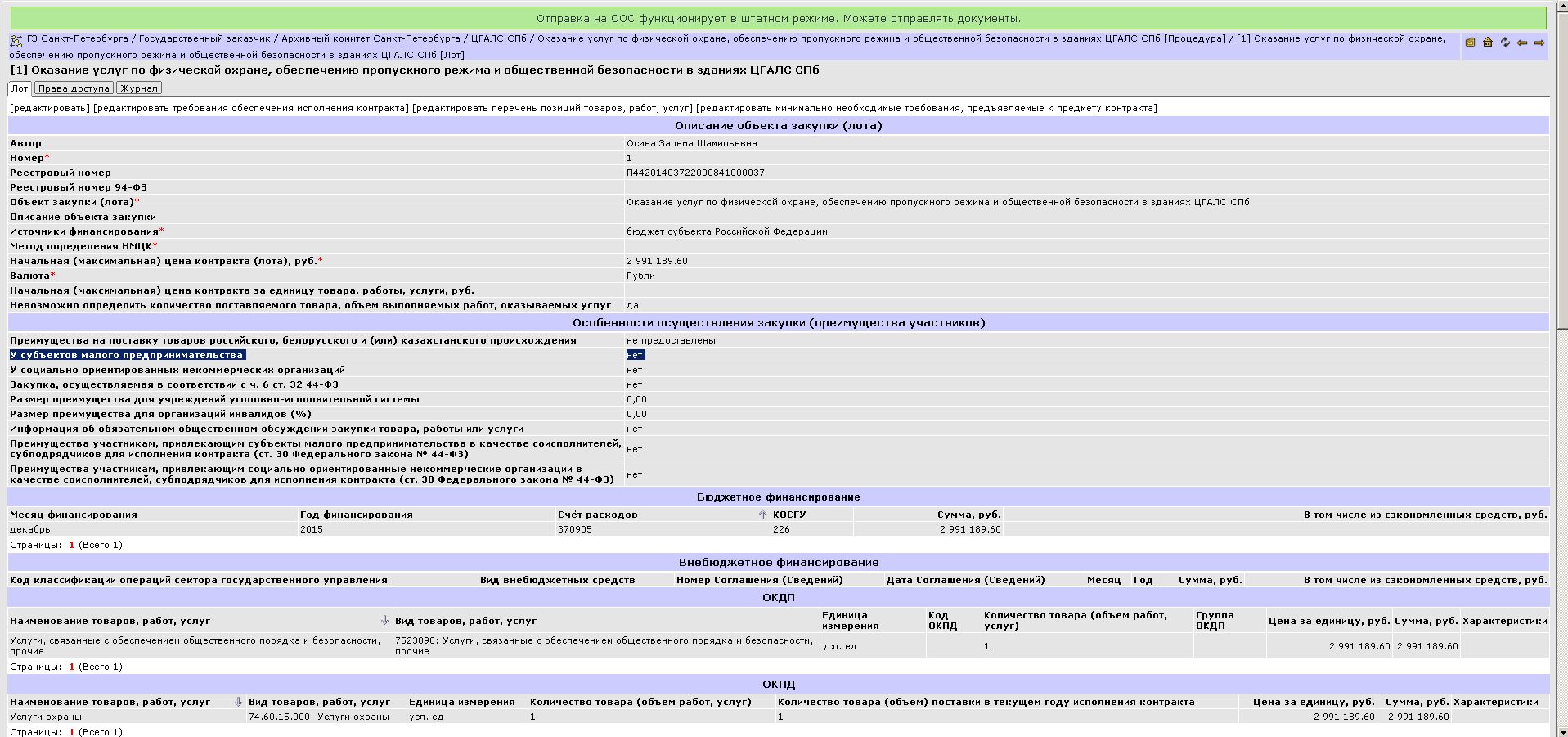The image size is (1568, 737).
Task: Click the не предоставлены value
Action: click(671, 340)
